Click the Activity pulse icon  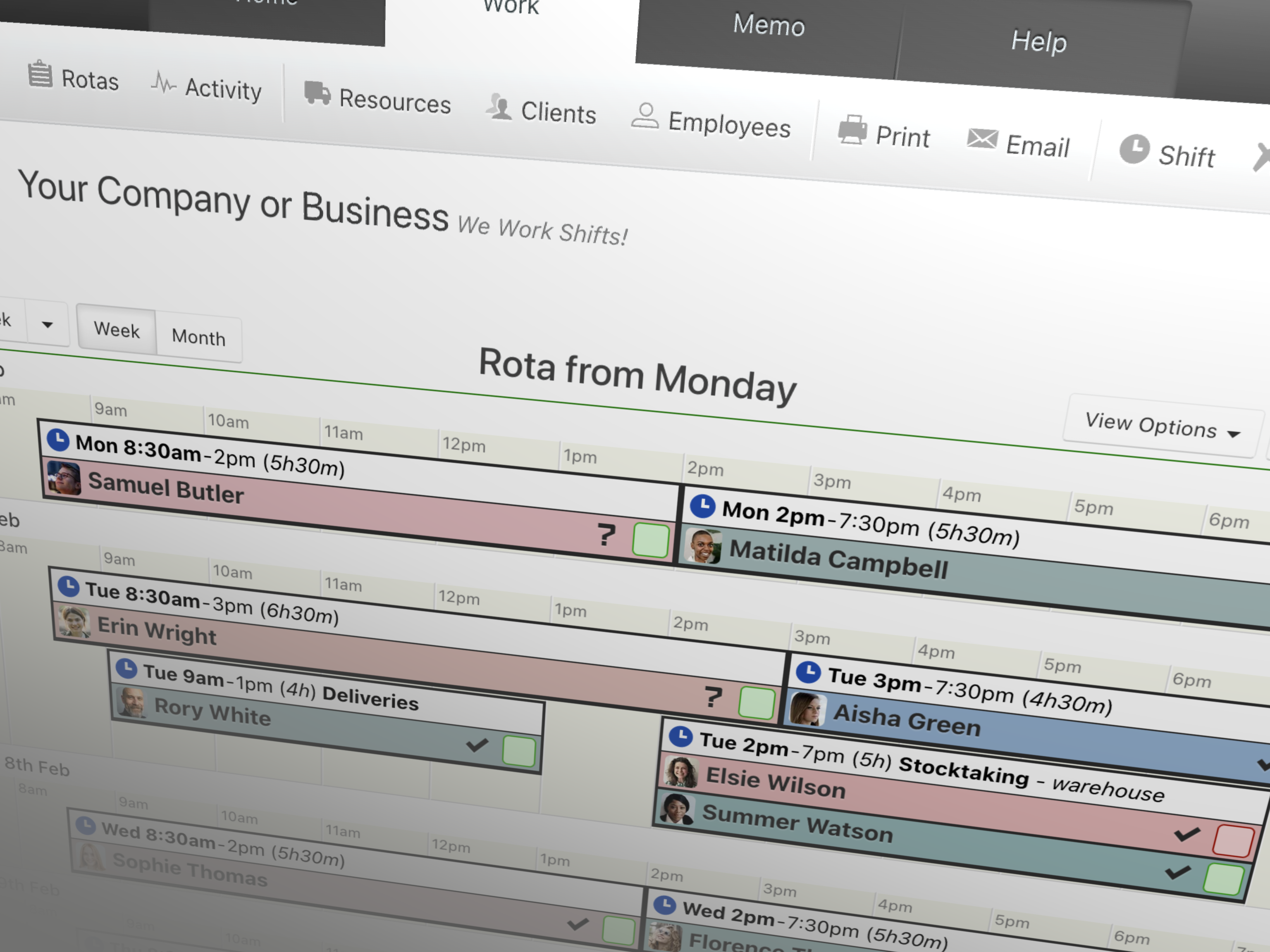point(163,83)
